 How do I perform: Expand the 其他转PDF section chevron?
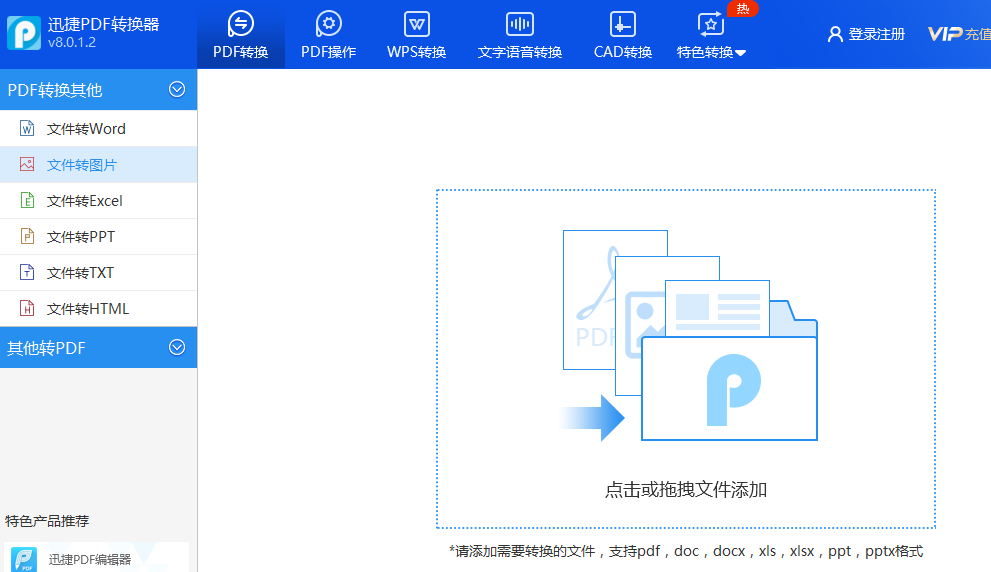click(177, 347)
